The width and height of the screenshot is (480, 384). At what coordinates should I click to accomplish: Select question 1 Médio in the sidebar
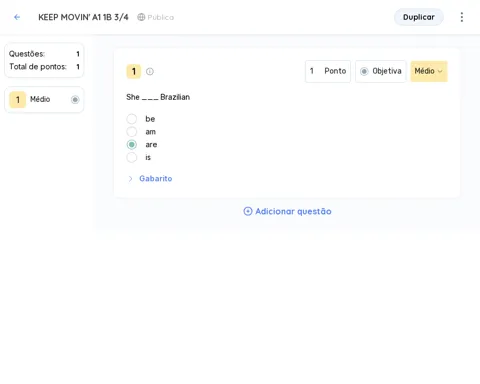[x=44, y=99]
